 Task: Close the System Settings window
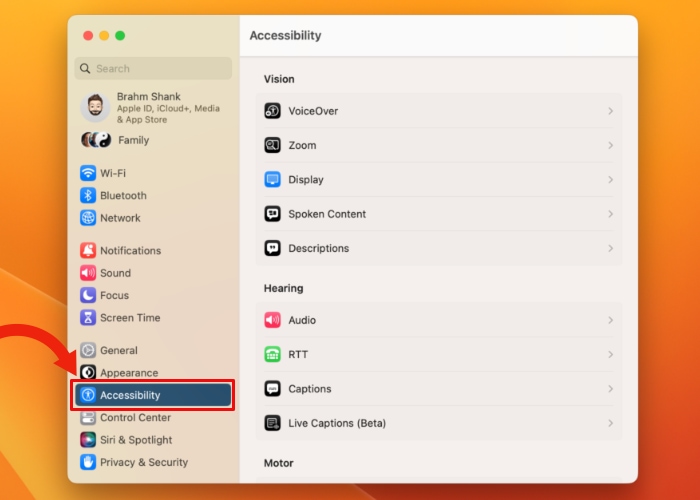pyautogui.click(x=88, y=35)
